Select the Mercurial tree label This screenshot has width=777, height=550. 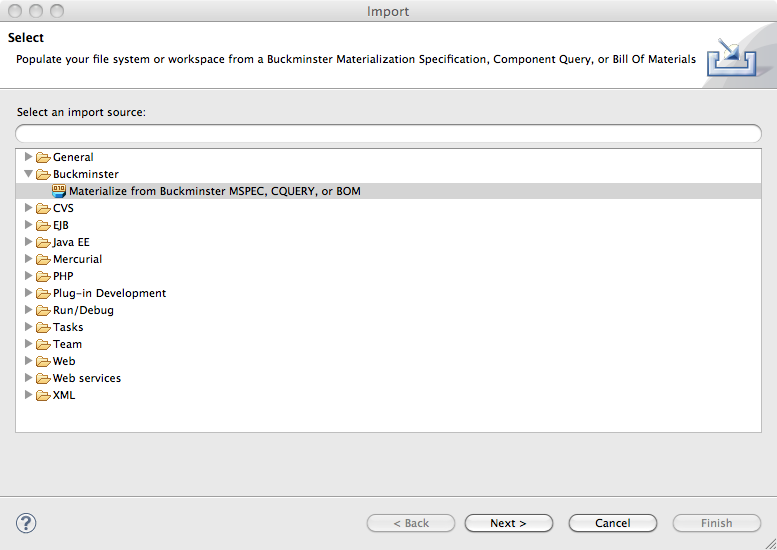[x=77, y=259]
